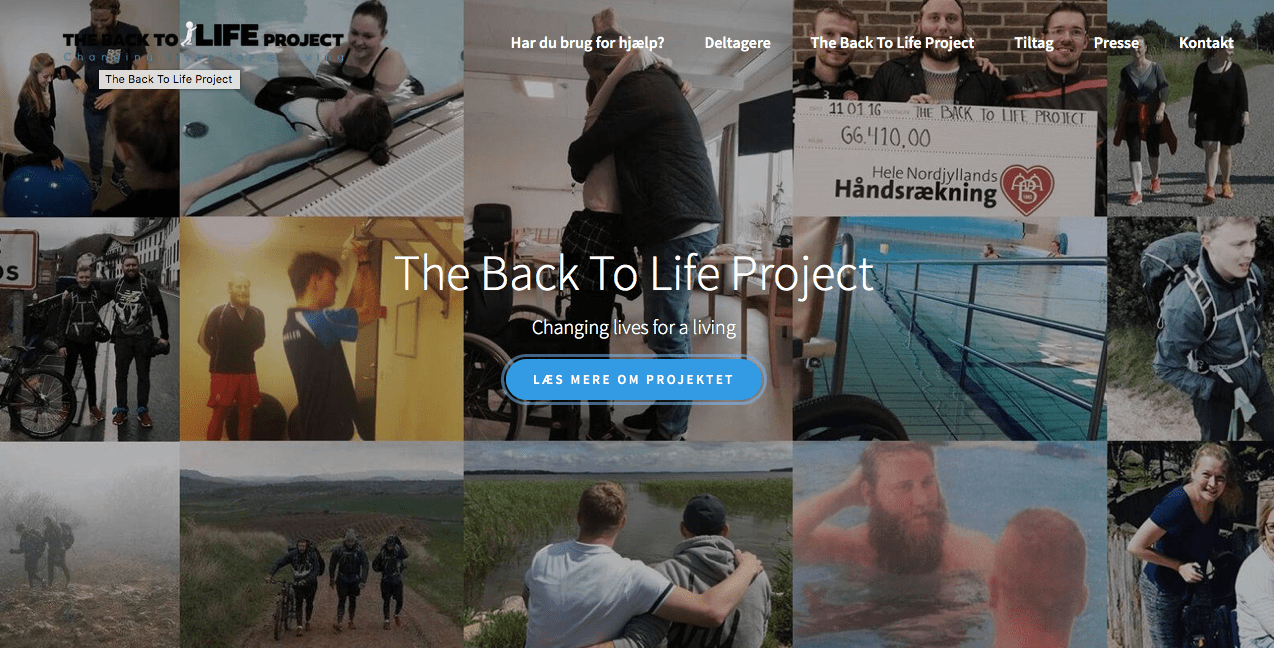Open the Kontakt page

[1206, 43]
